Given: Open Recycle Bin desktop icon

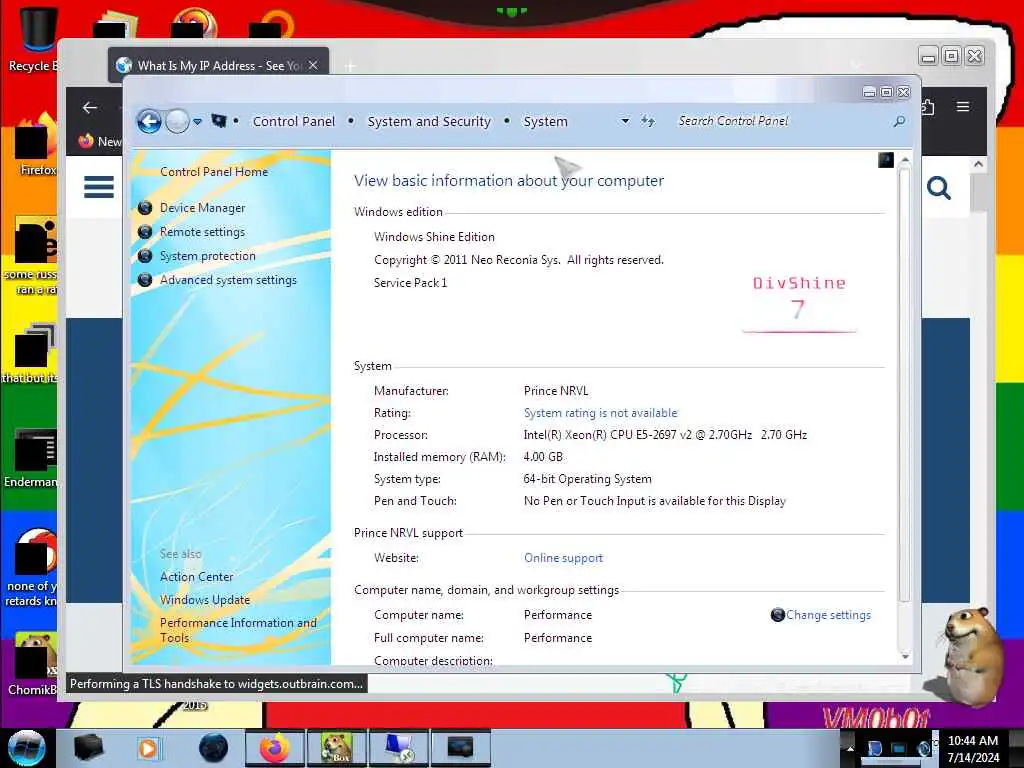Looking at the screenshot, I should point(36,38).
